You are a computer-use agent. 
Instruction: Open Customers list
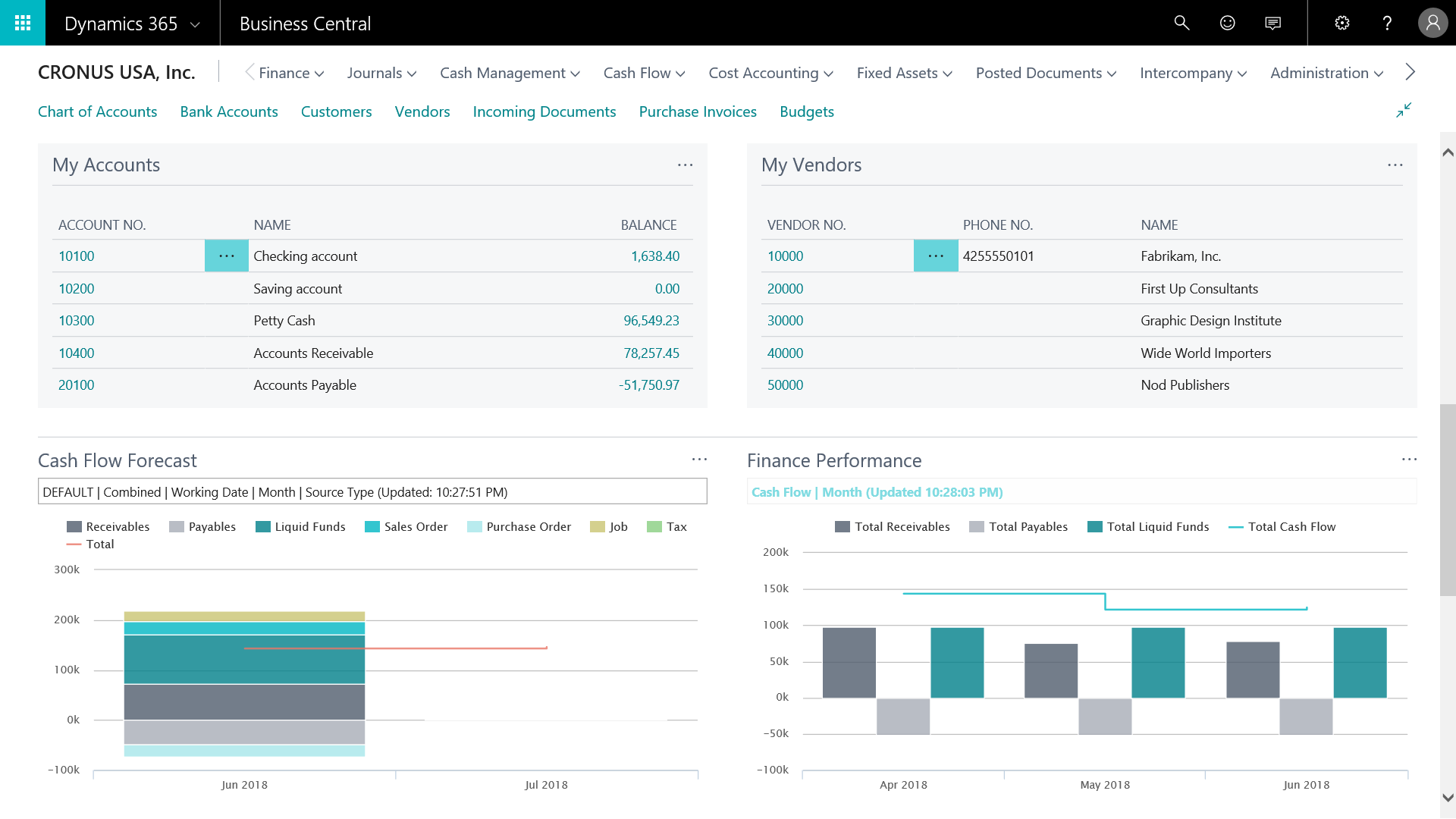click(x=336, y=111)
